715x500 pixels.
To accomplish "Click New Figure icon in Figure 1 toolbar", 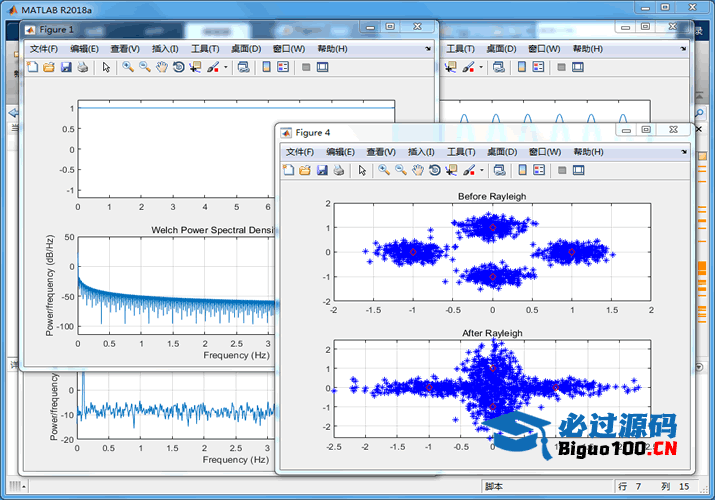I will pyautogui.click(x=32, y=67).
